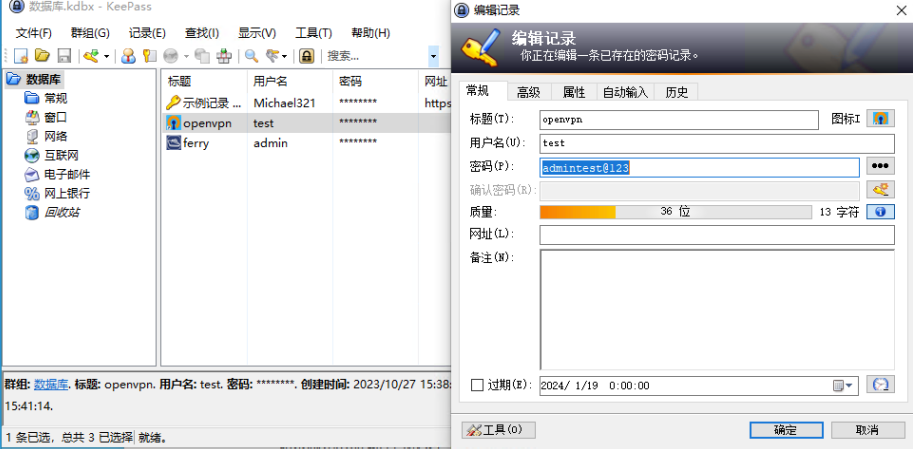
Task: Select the 回收站 recycle bin group
Action: point(61,213)
